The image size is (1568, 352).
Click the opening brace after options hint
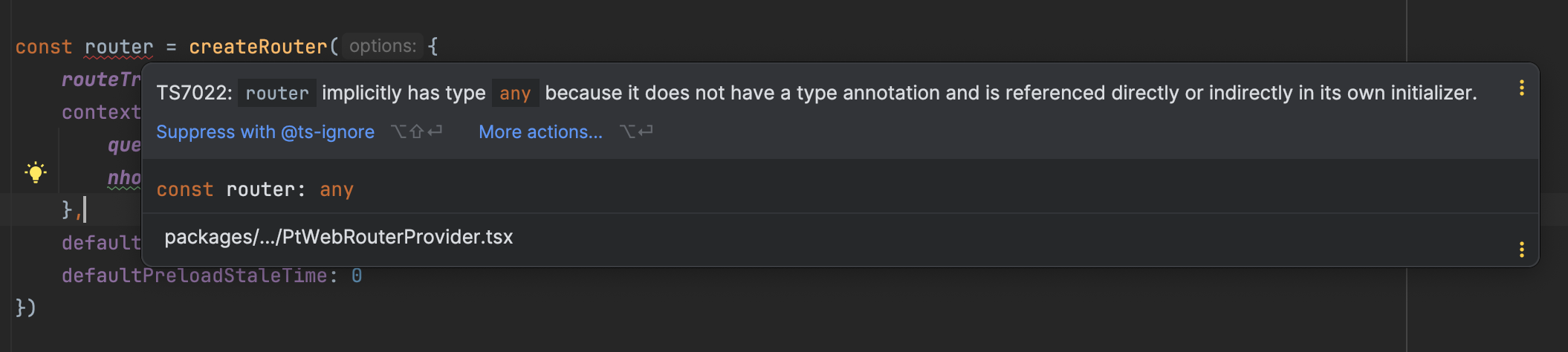pyautogui.click(x=433, y=46)
